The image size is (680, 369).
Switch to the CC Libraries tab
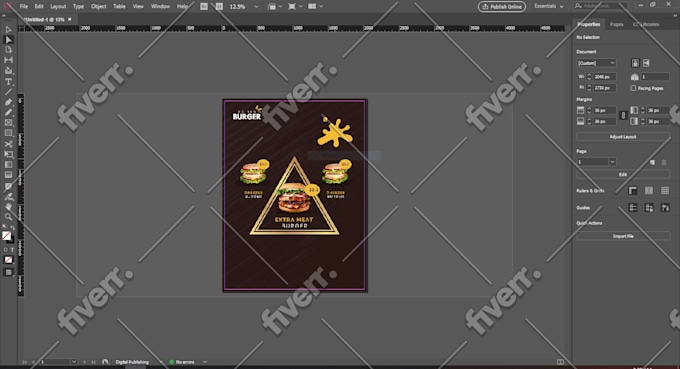[x=646, y=24]
